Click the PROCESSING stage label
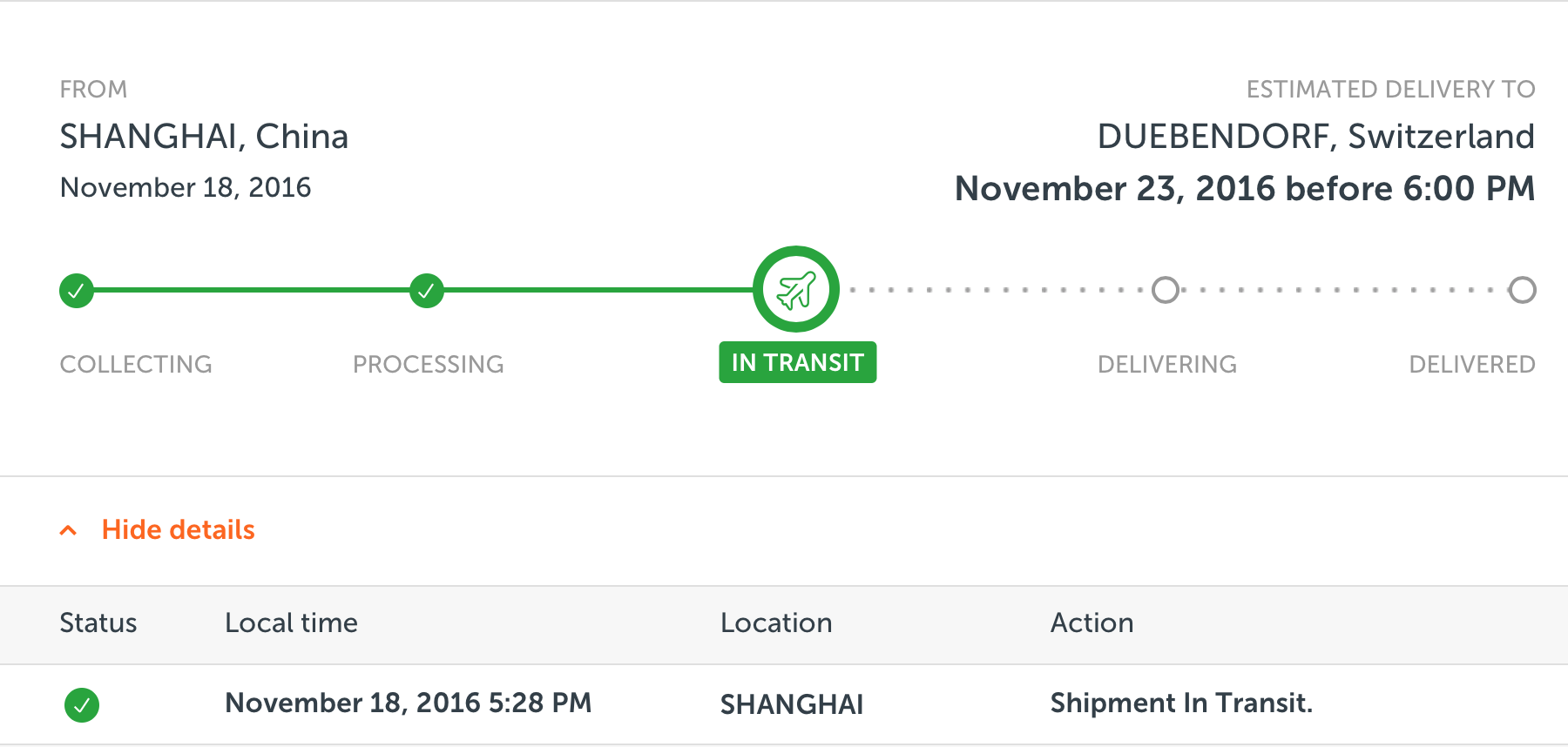Viewport: 1568px width, 747px height. point(429,364)
